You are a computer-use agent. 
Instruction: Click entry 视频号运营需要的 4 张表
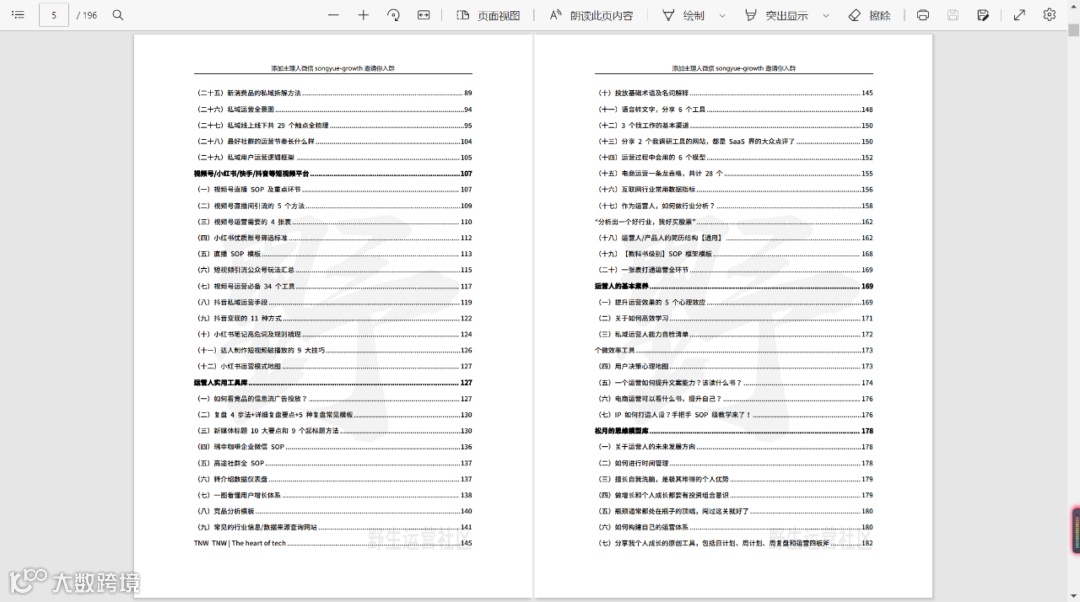[x=334, y=222]
